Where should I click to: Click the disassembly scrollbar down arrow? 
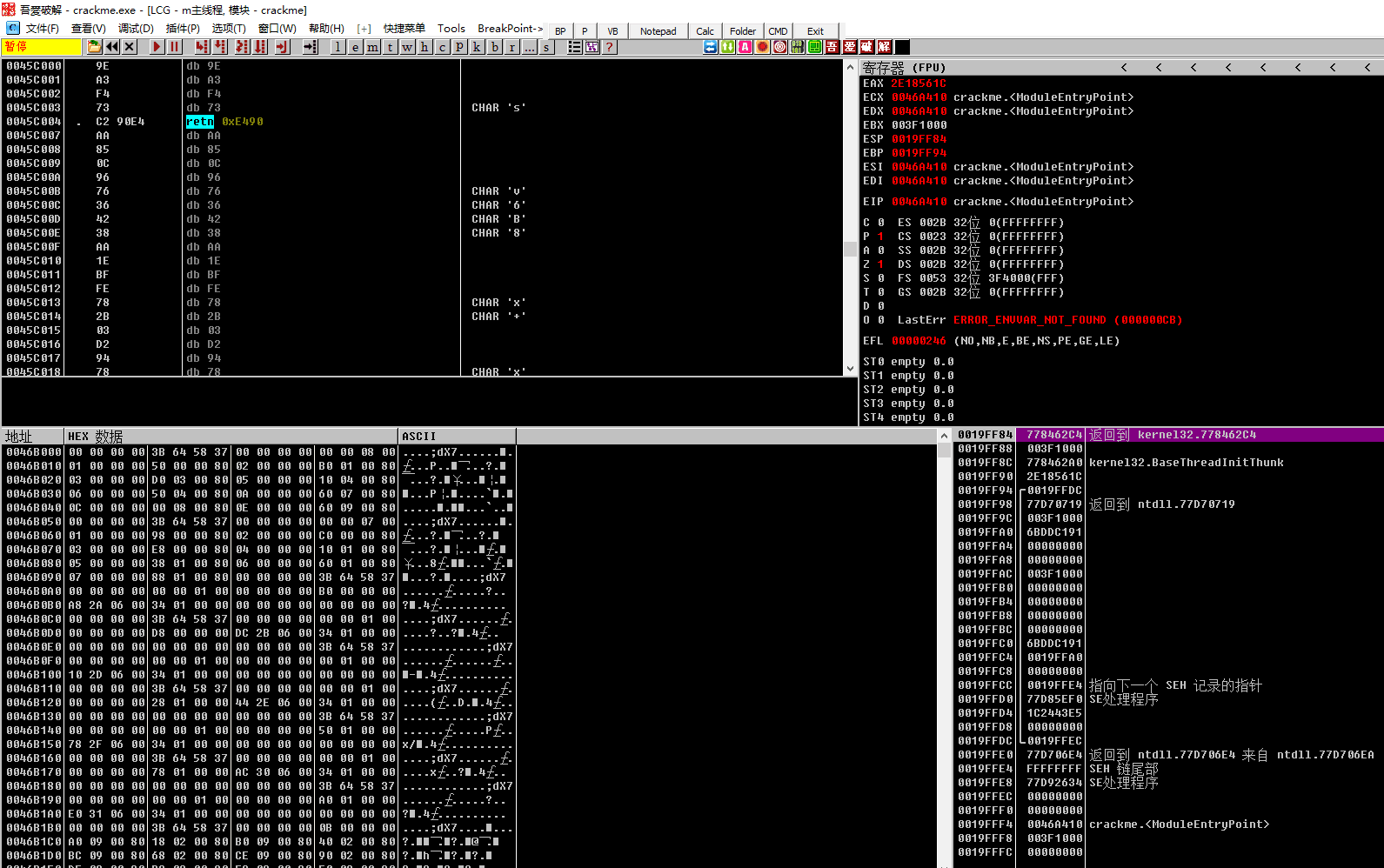point(850,369)
